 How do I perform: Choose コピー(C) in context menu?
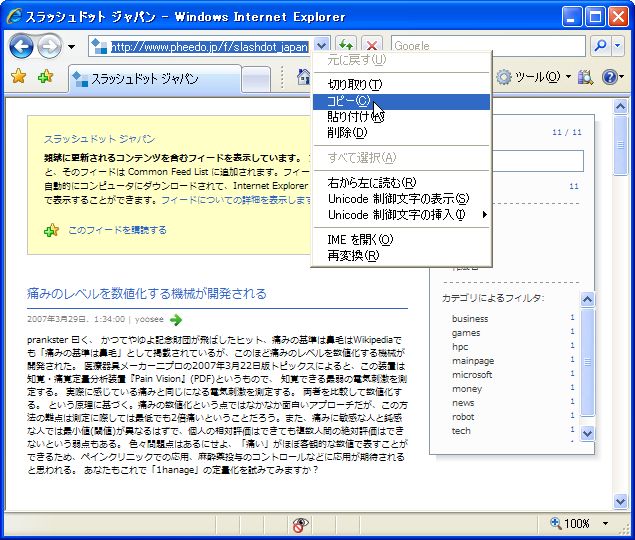pos(401,101)
